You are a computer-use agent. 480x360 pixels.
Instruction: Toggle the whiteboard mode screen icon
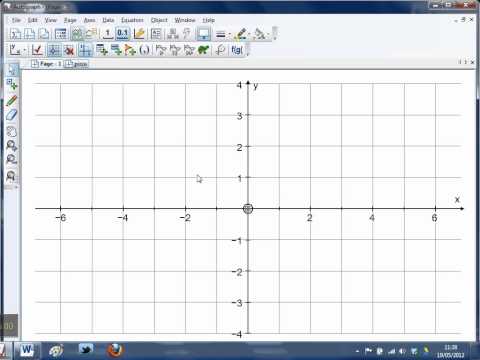click(203, 34)
